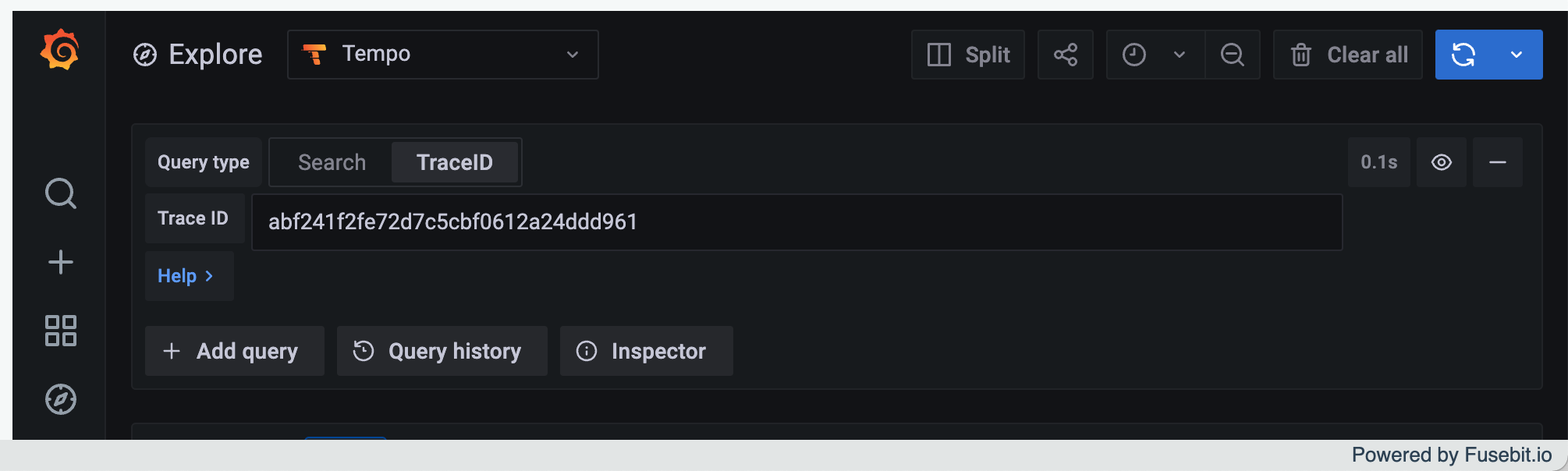Select the TraceID query type
Viewport: 1568px width, 471px height.
pyautogui.click(x=455, y=162)
